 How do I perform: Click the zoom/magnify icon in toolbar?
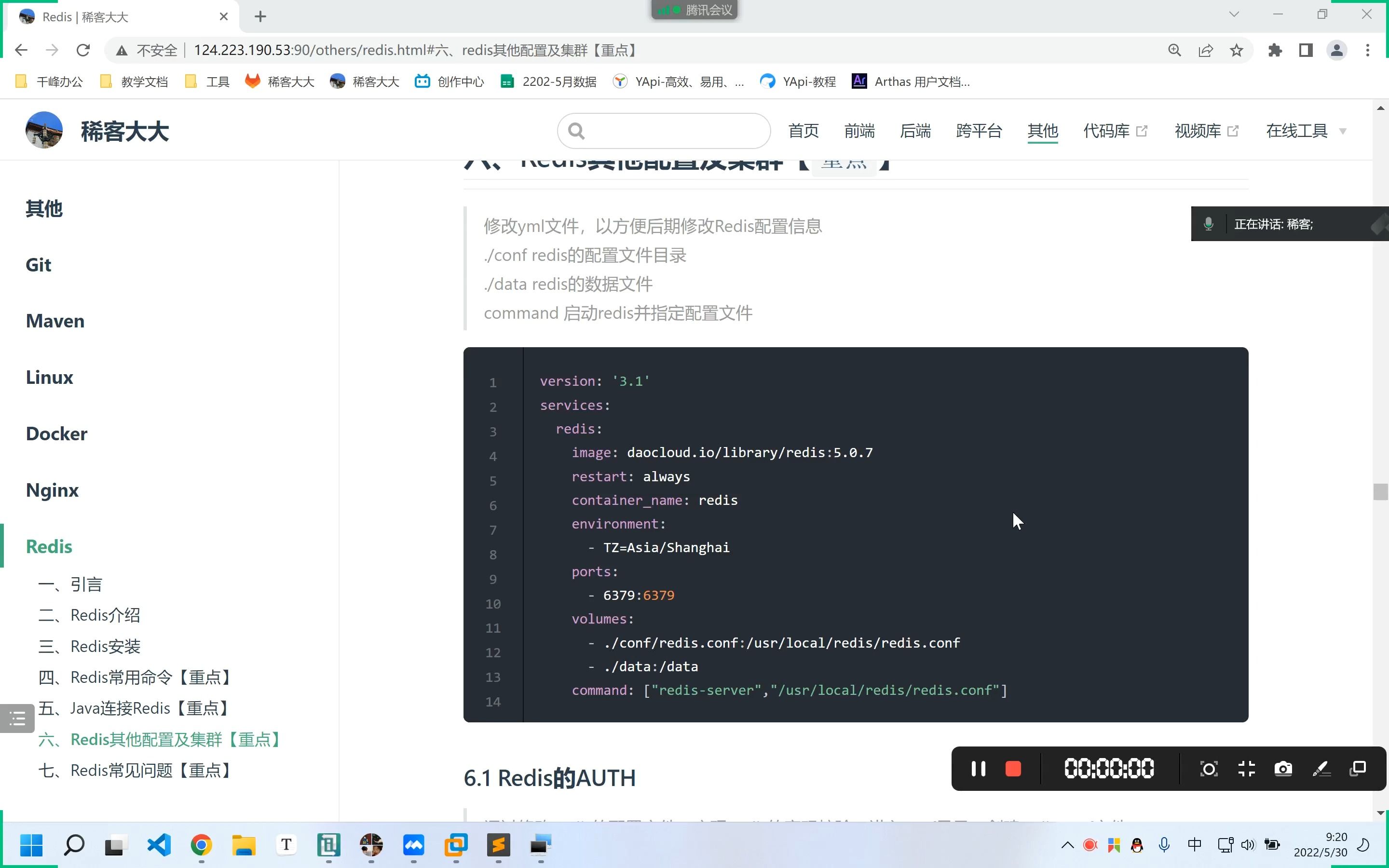1176,50
